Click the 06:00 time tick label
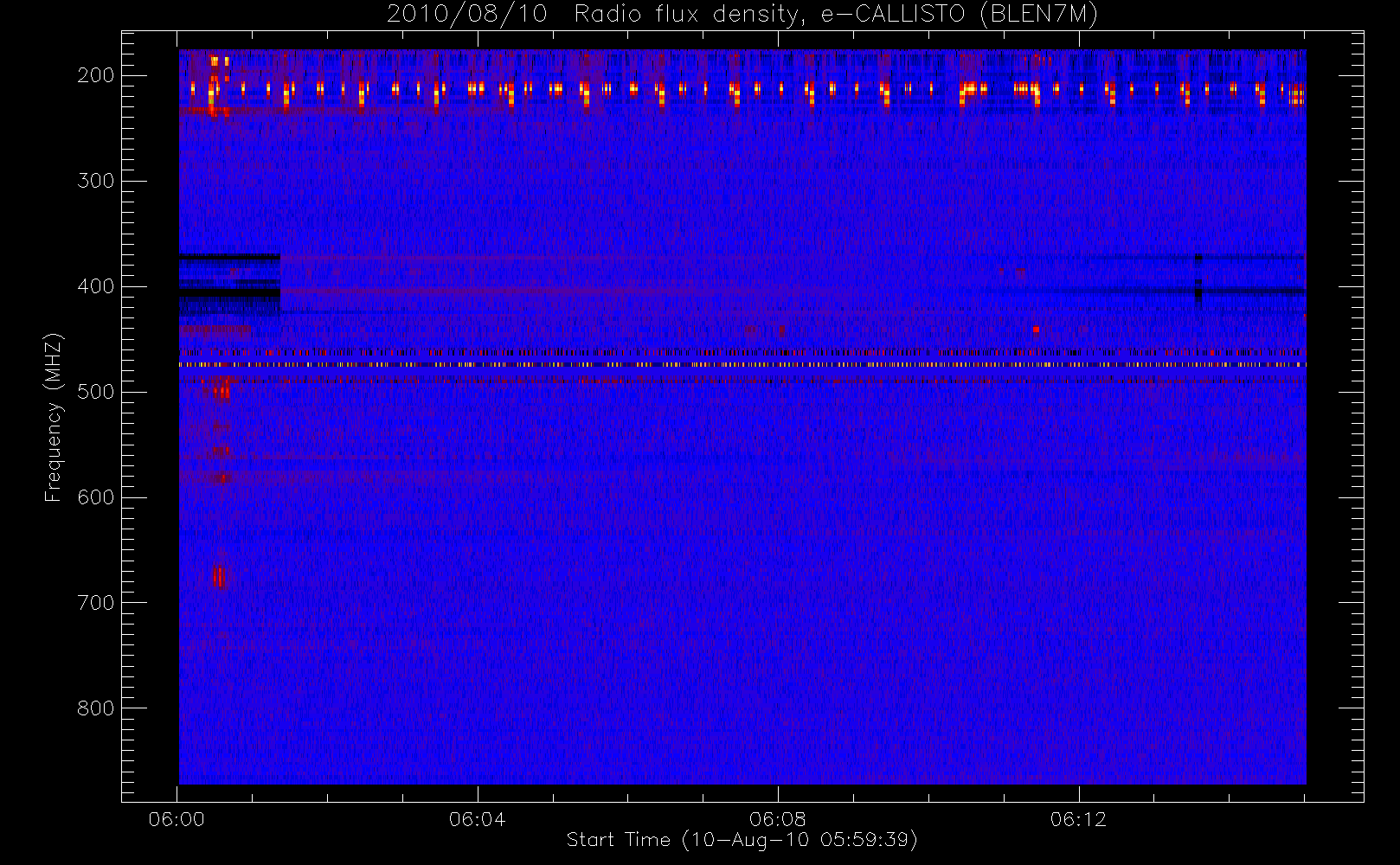Screen dimensions: 1400x865 click(177, 819)
